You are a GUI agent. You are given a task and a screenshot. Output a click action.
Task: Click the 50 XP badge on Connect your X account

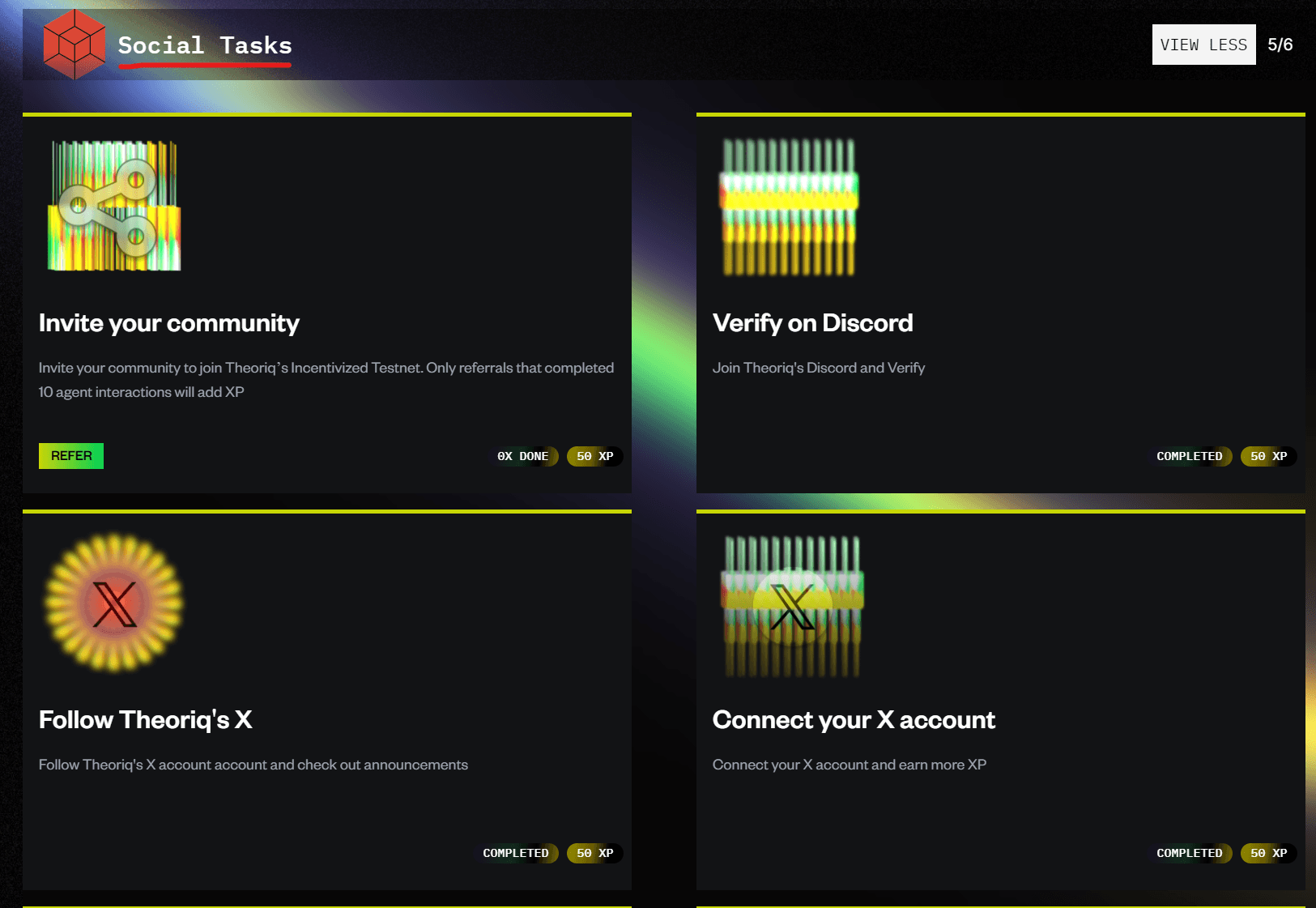click(x=1269, y=853)
